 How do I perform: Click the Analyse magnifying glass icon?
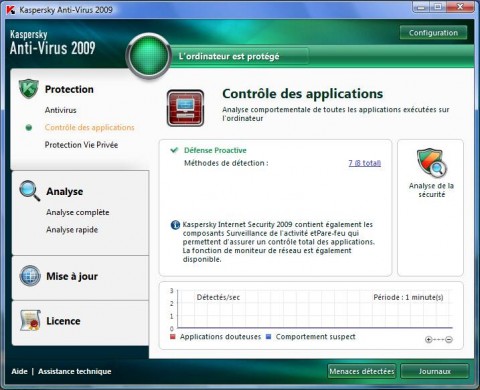[30, 191]
